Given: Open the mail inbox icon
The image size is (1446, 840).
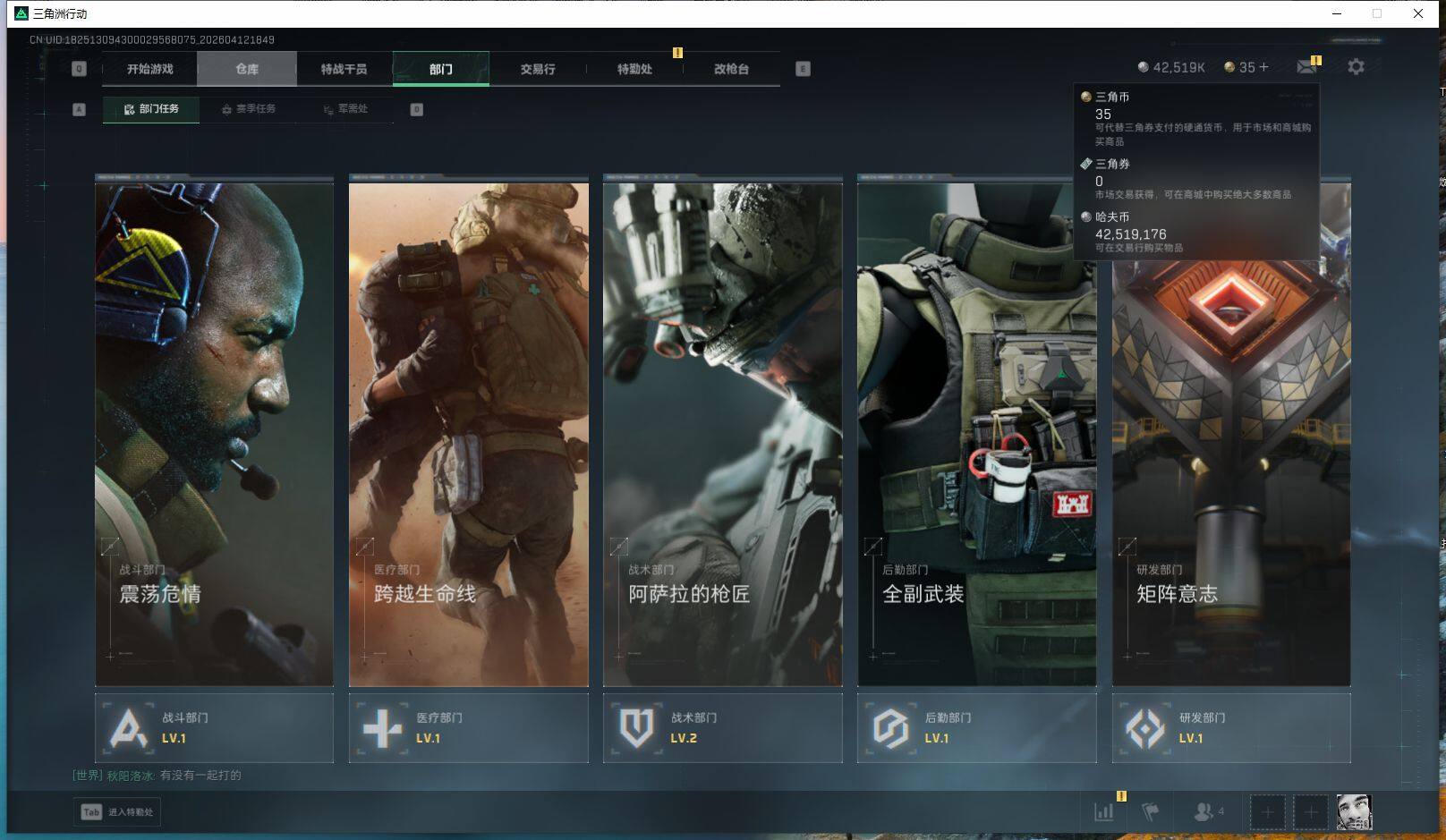Looking at the screenshot, I should coord(1306,67).
